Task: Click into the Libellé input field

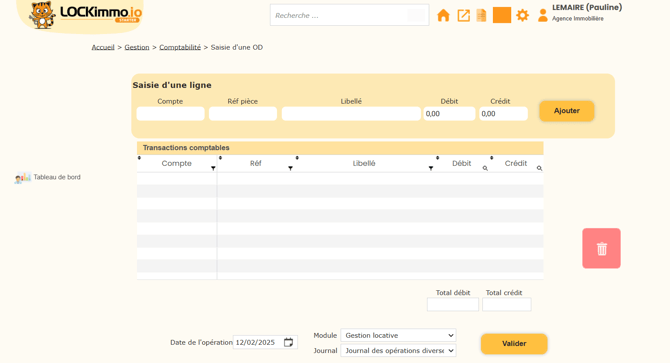Action: (x=351, y=114)
